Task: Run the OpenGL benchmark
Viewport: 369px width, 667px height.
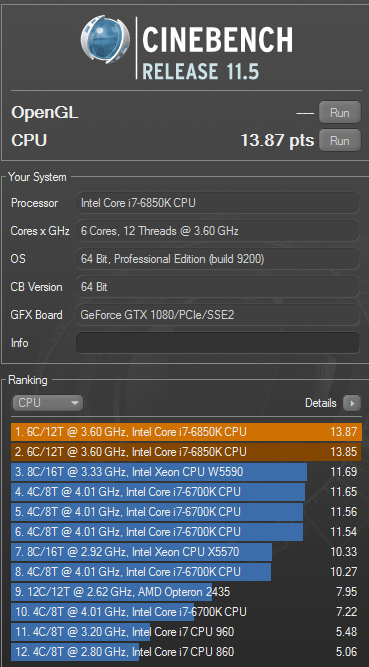Action: (x=340, y=113)
